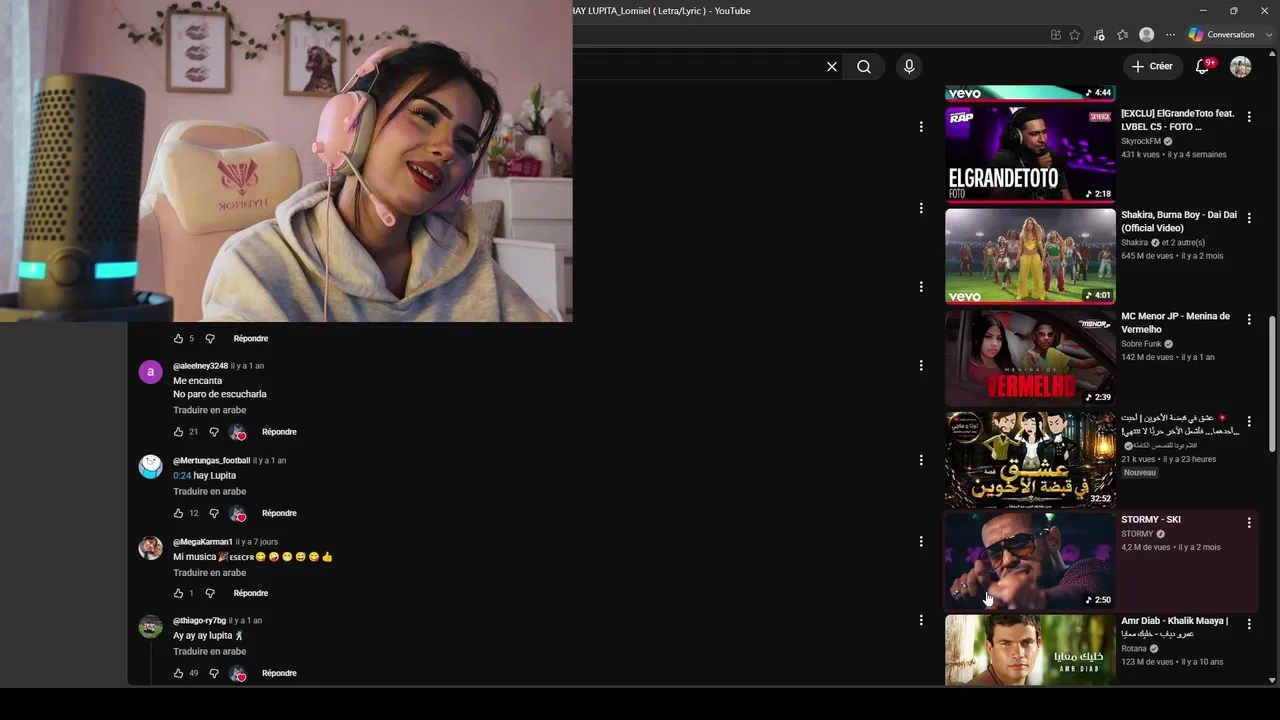Dislike @thiago-ry7bg's comment
1280x720 pixels.
(x=213, y=673)
